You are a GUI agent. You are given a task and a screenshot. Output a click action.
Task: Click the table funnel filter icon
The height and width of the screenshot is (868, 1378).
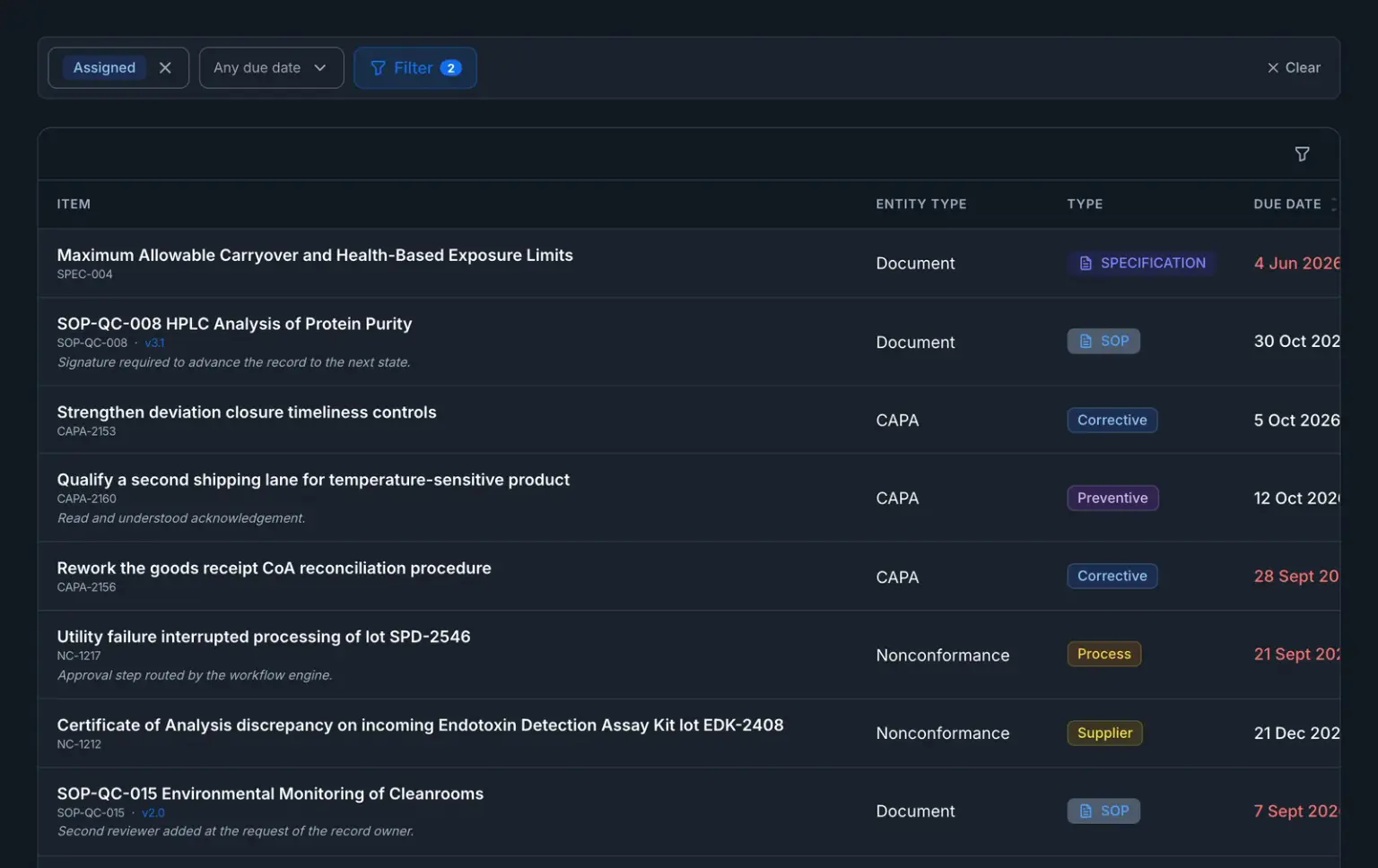coord(1302,154)
